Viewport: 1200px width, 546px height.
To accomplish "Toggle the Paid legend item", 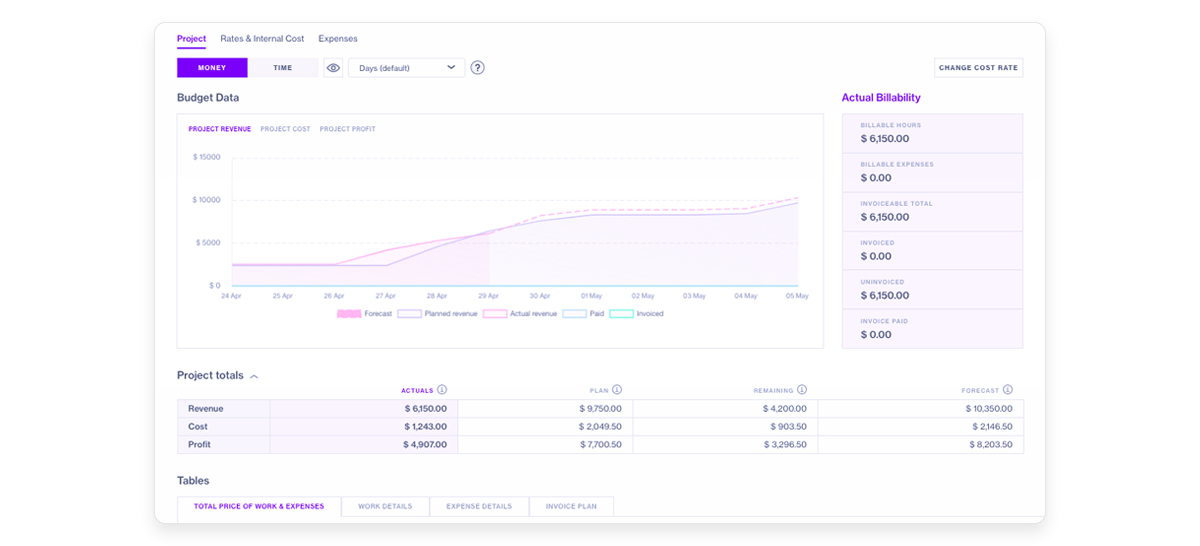I will [x=583, y=314].
